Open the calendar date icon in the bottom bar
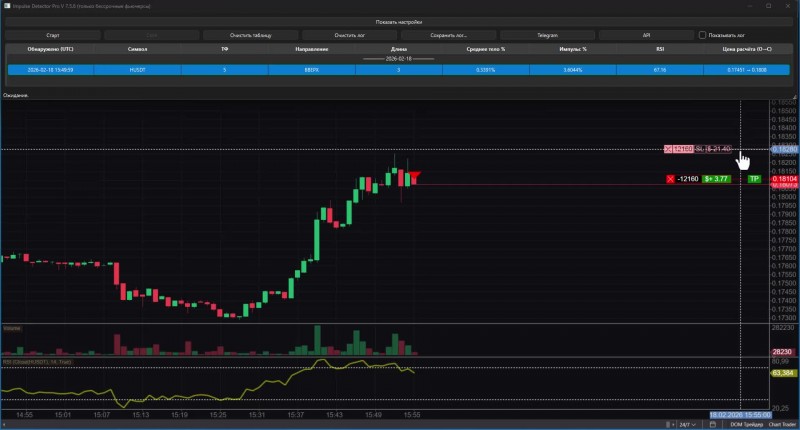800x430 pixels. click(713, 424)
